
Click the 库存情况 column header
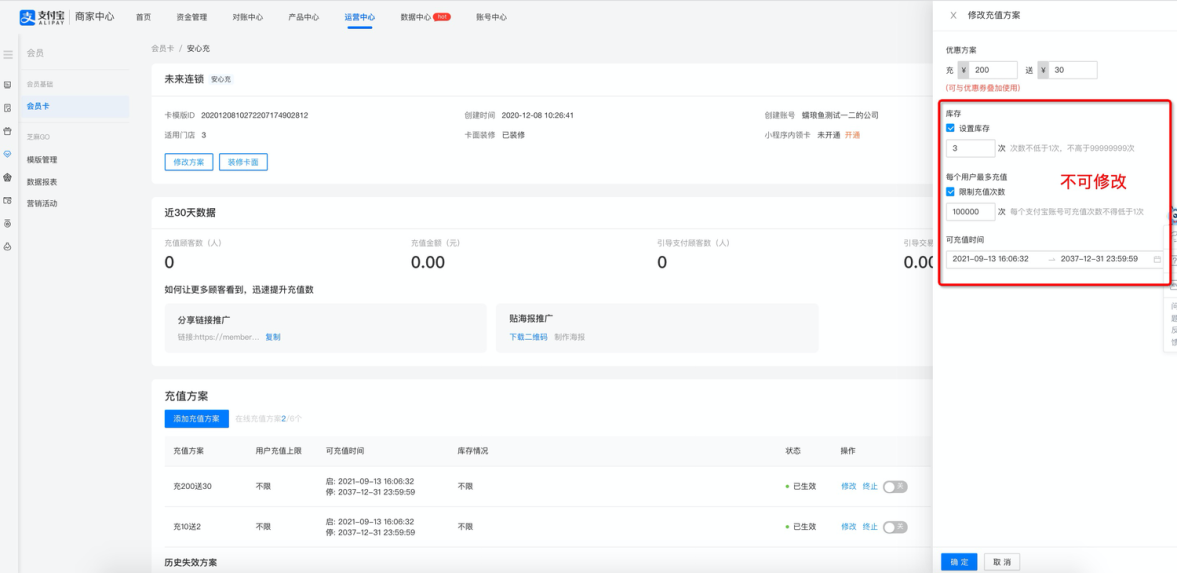[473, 451]
